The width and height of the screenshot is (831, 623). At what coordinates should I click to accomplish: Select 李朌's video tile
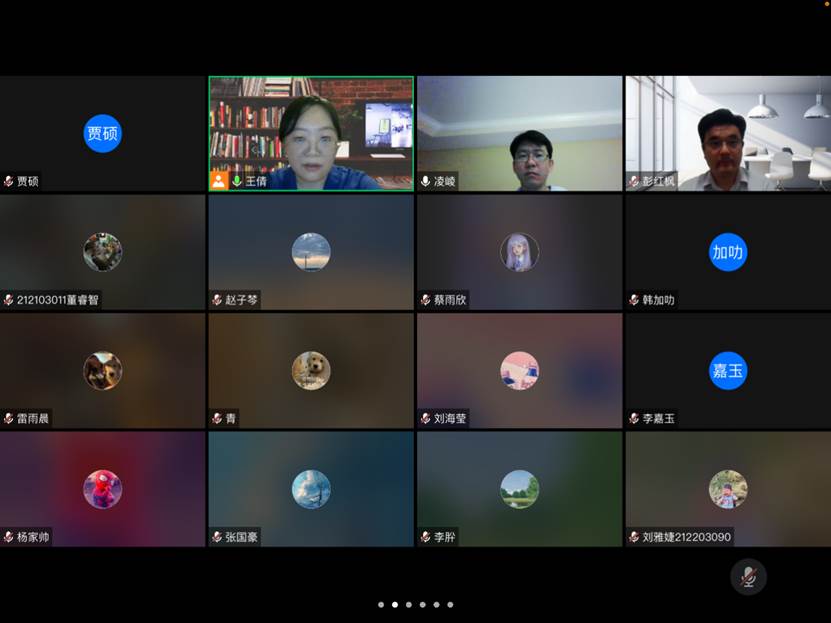tap(518, 490)
